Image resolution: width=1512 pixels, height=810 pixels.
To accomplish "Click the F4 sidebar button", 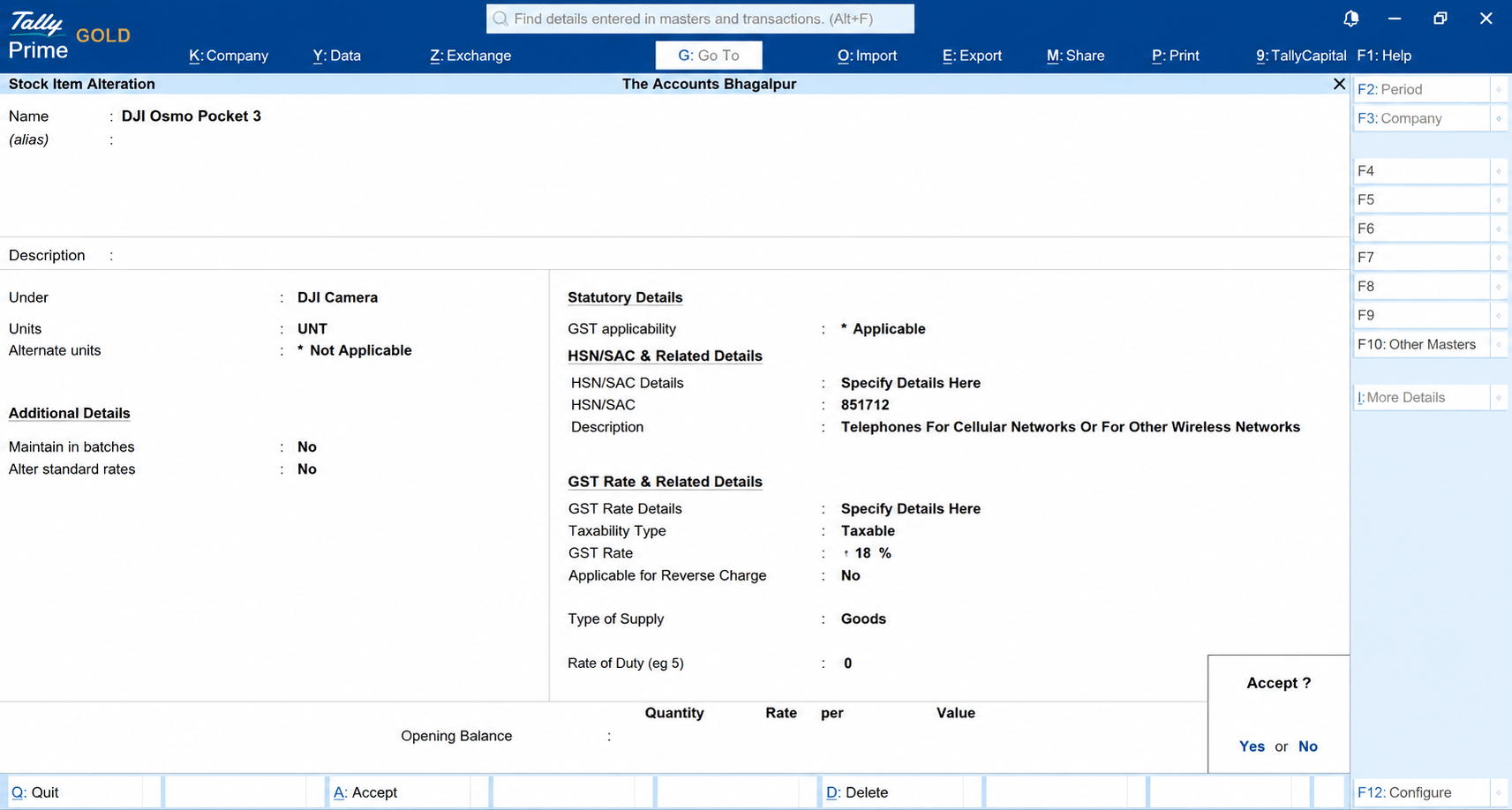I will point(1421,171).
